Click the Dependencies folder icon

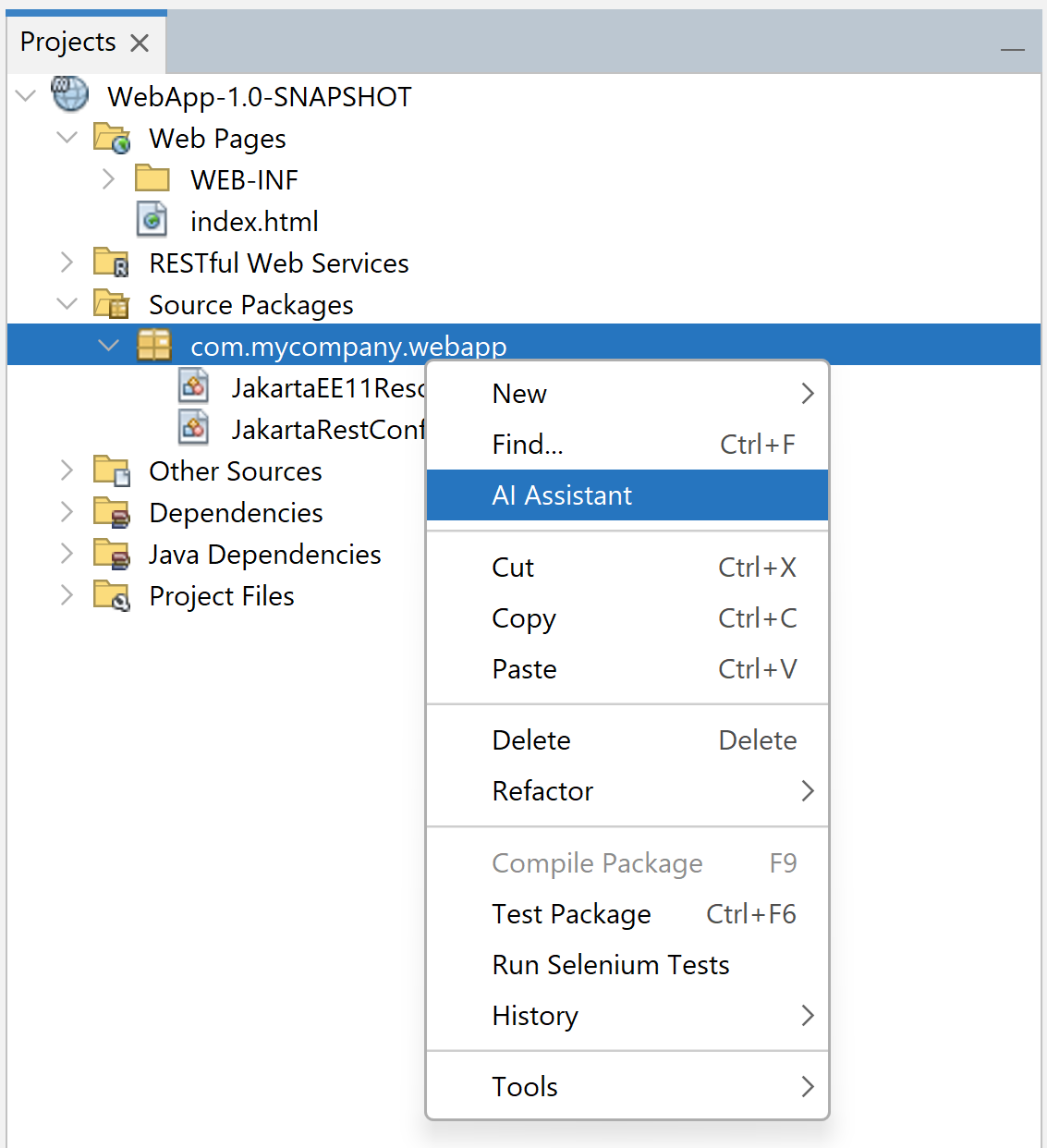pos(112,512)
